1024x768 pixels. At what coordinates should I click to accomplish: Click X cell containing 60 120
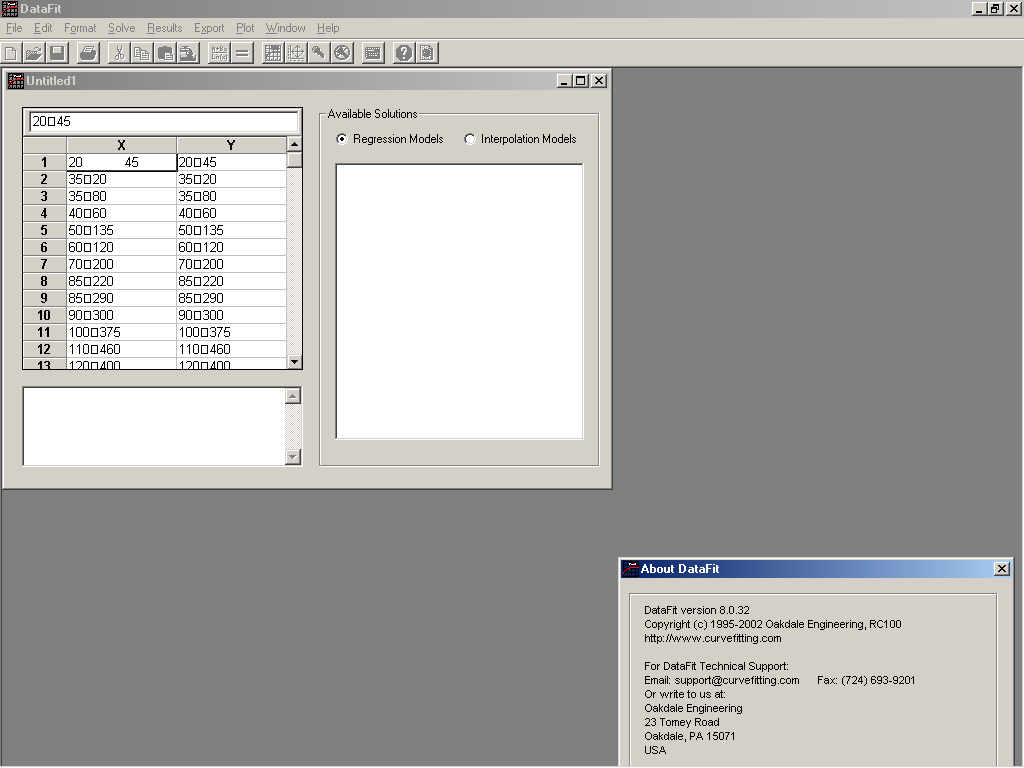pyautogui.click(x=121, y=247)
